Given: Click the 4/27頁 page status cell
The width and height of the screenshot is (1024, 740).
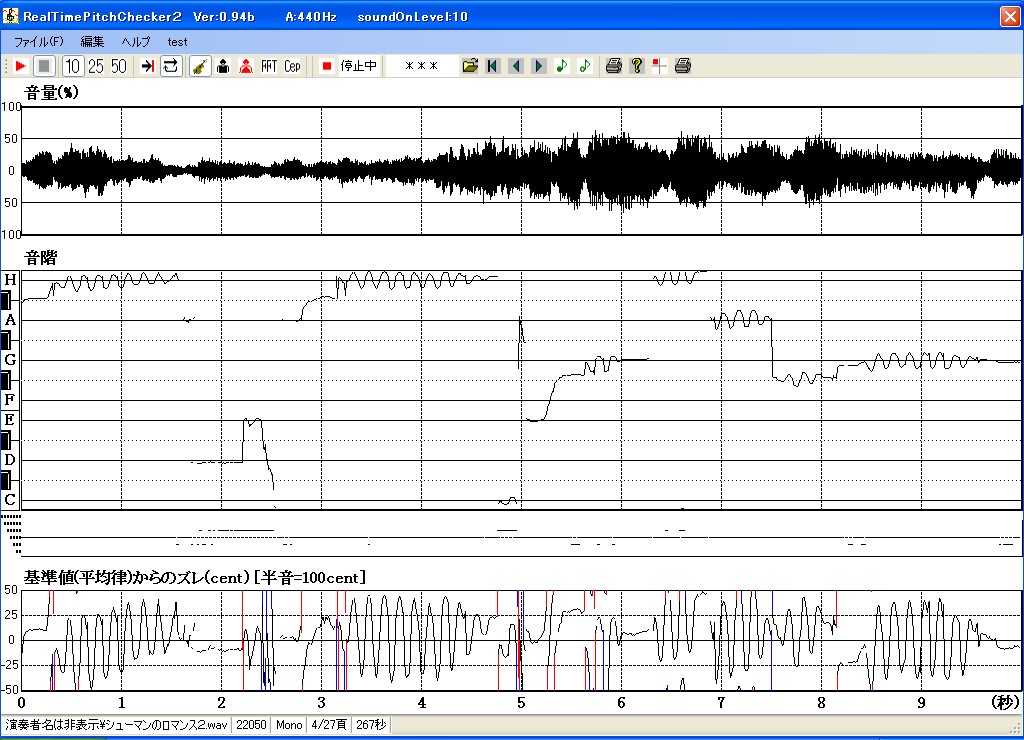Looking at the screenshot, I should pos(329,725).
